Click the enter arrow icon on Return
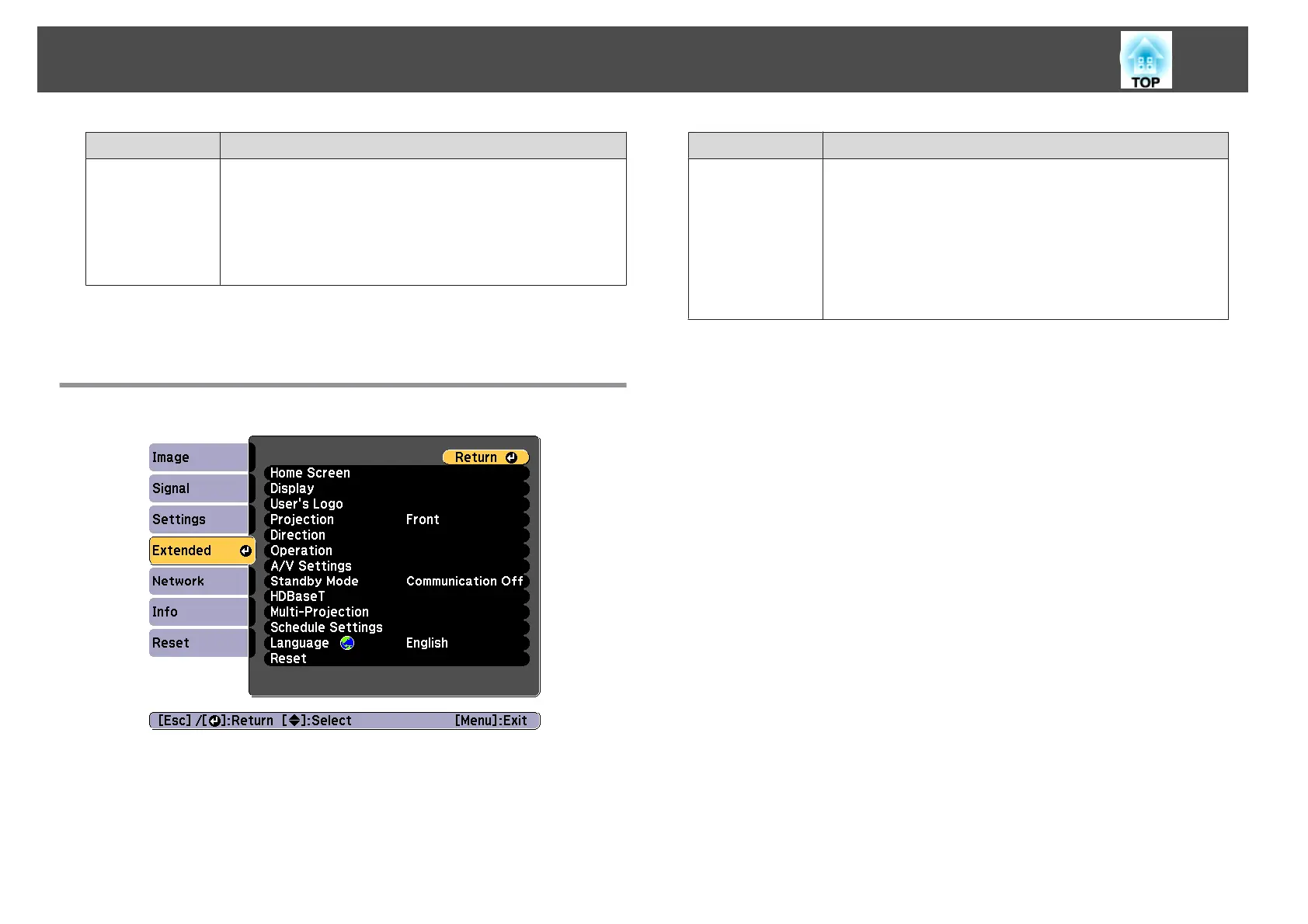This screenshot has height=924, width=1308. (x=511, y=457)
